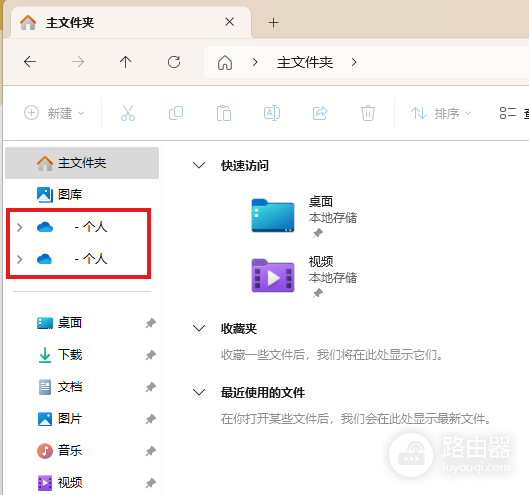
Task: Click the view layout icon
Action: click(x=508, y=113)
